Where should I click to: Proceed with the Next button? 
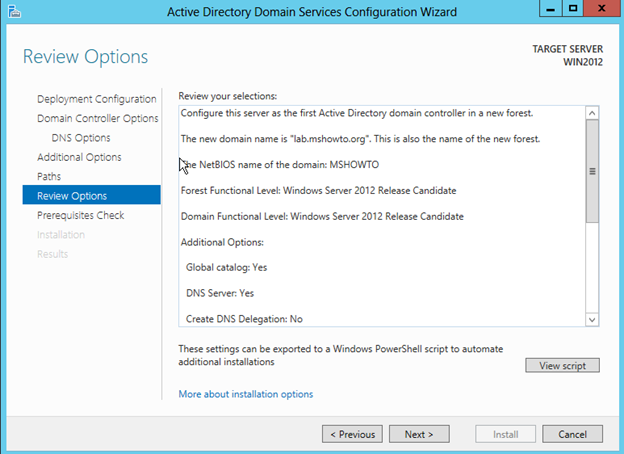click(419, 434)
